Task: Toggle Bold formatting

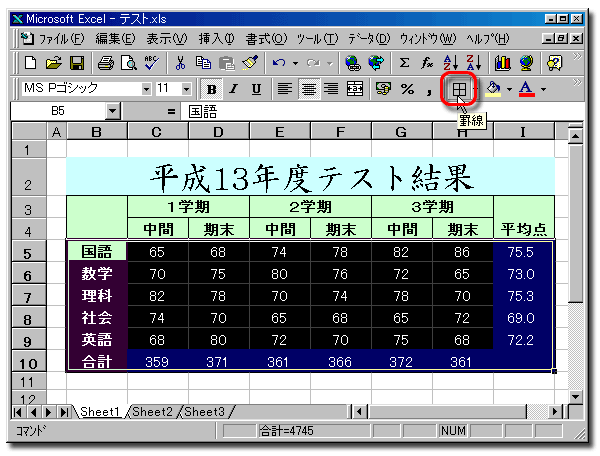Action: click(x=212, y=89)
